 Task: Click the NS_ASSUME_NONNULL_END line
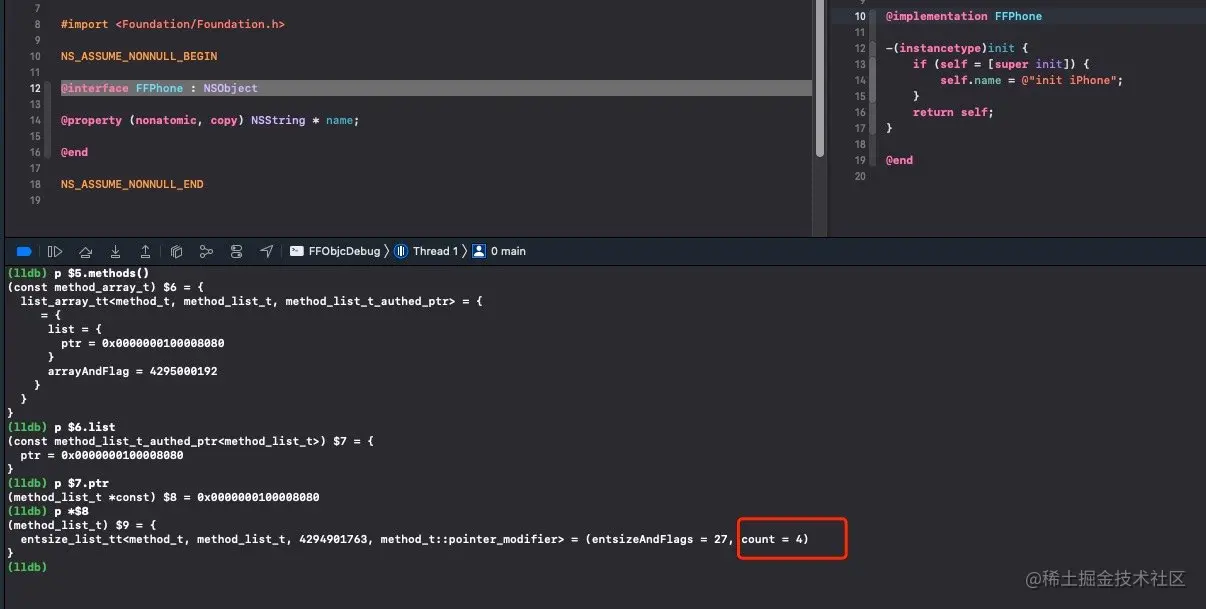[x=132, y=184]
